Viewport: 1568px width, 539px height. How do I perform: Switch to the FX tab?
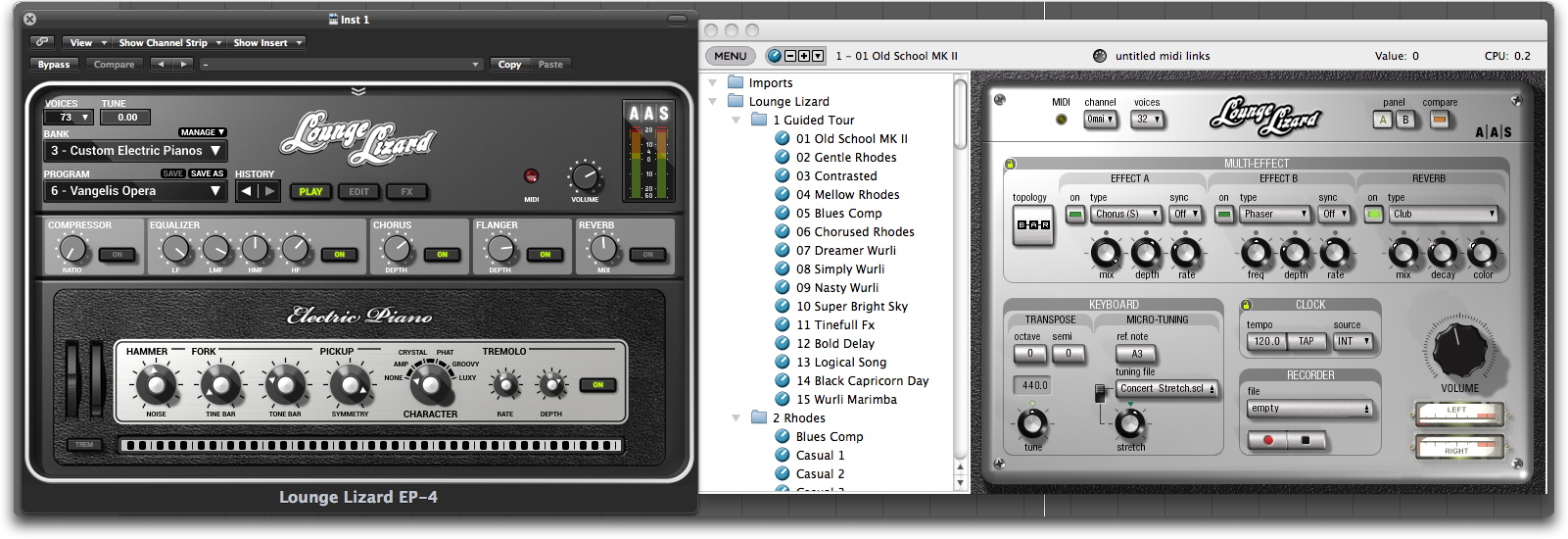[406, 192]
